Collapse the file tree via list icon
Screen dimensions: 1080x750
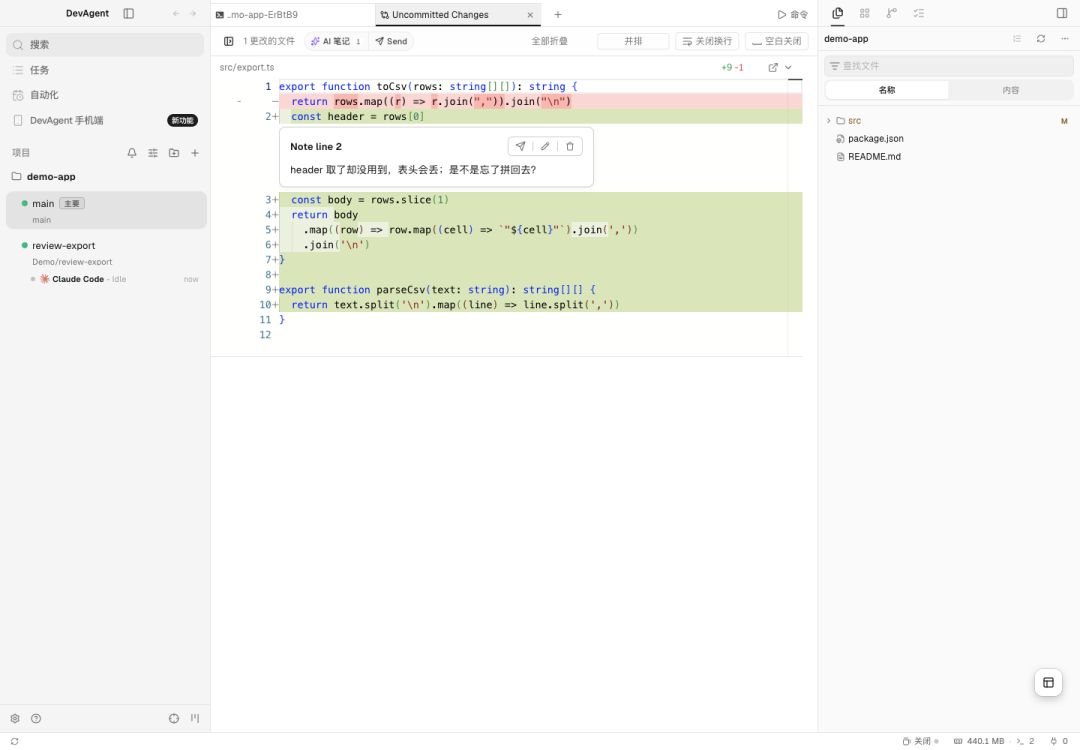[x=1017, y=39]
